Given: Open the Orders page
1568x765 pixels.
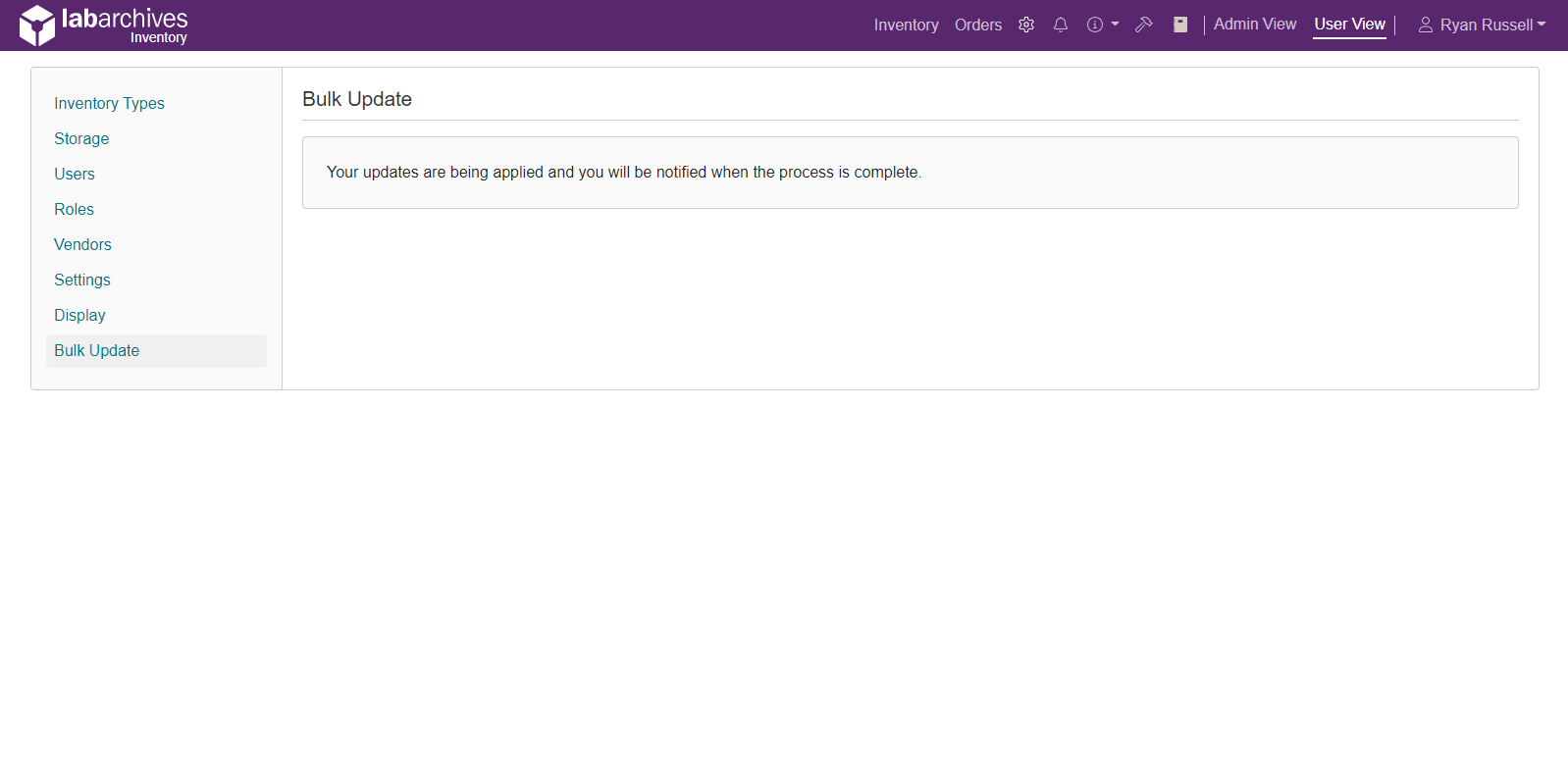Looking at the screenshot, I should point(977,25).
